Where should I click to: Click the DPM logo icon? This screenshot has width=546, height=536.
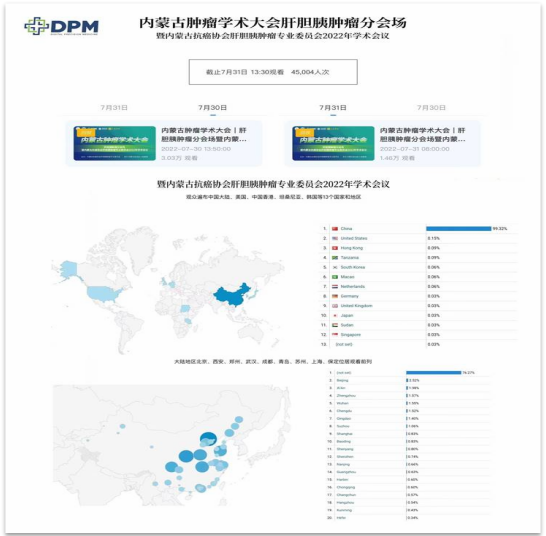tap(36, 26)
